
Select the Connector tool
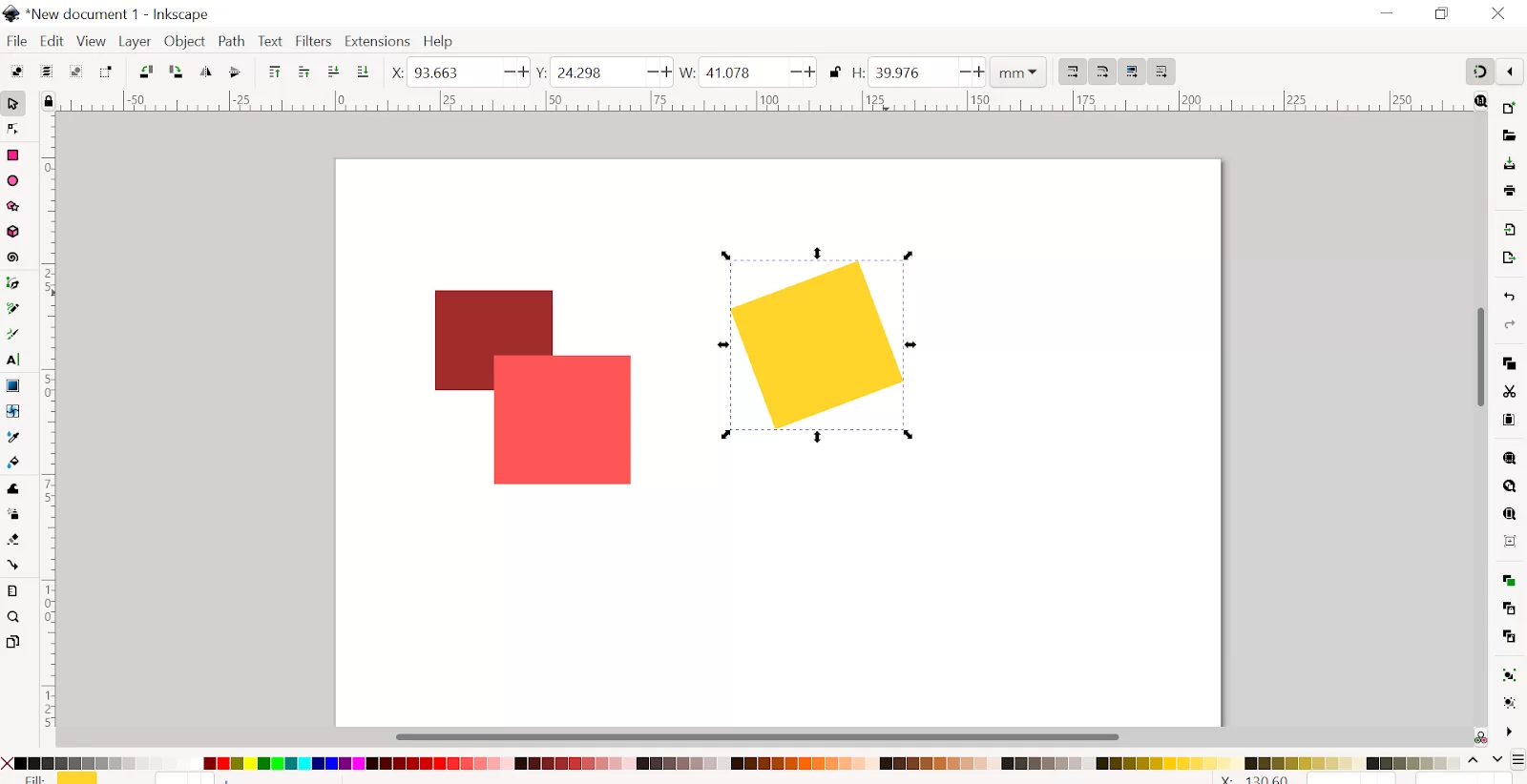[13, 567]
